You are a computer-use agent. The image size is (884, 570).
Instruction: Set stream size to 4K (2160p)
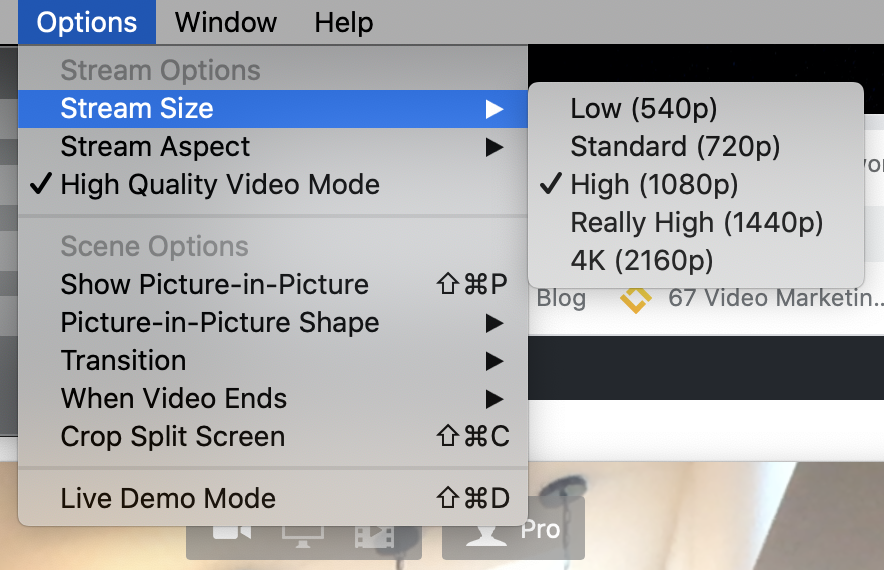(696, 260)
